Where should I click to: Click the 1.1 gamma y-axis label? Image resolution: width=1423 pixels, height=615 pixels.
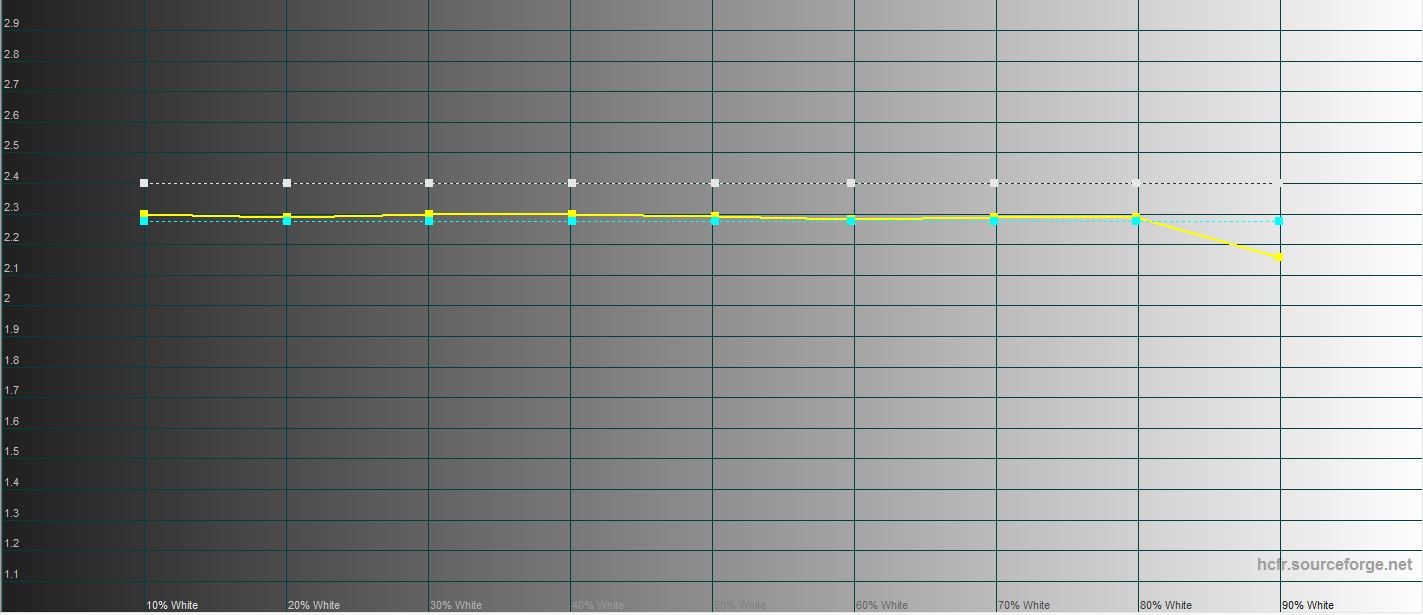(12, 575)
